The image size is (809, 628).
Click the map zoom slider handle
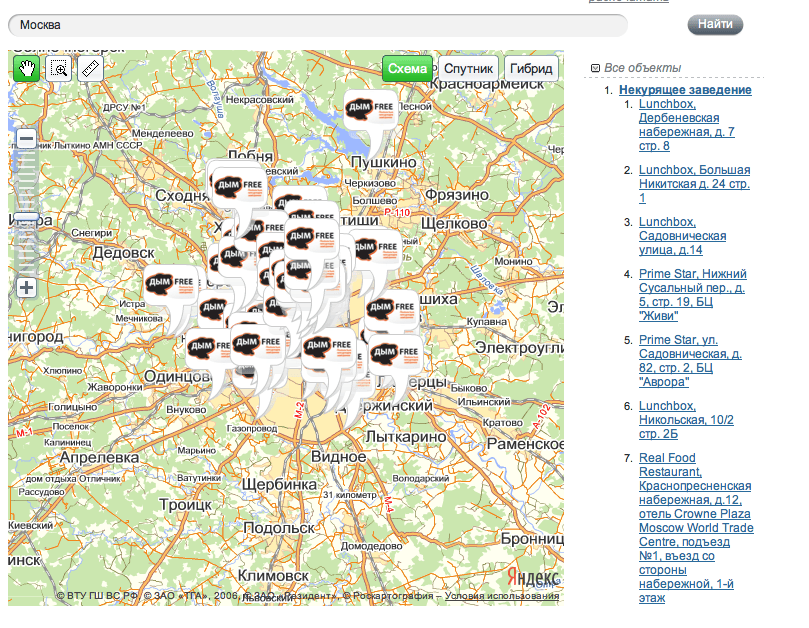(x=27, y=215)
